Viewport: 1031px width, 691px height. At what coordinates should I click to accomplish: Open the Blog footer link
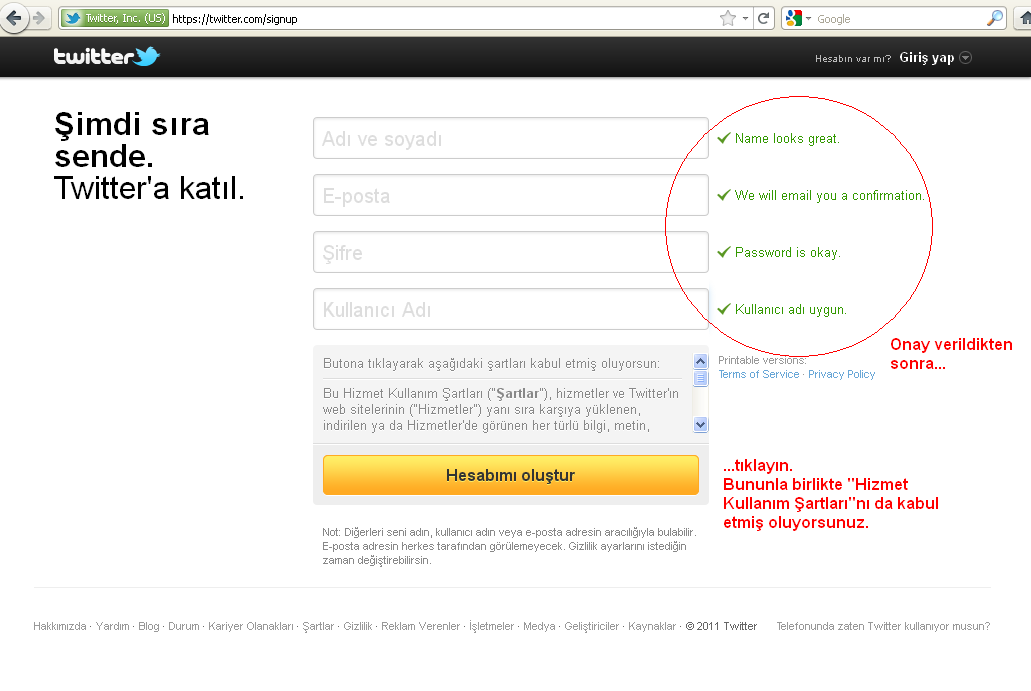(x=148, y=626)
